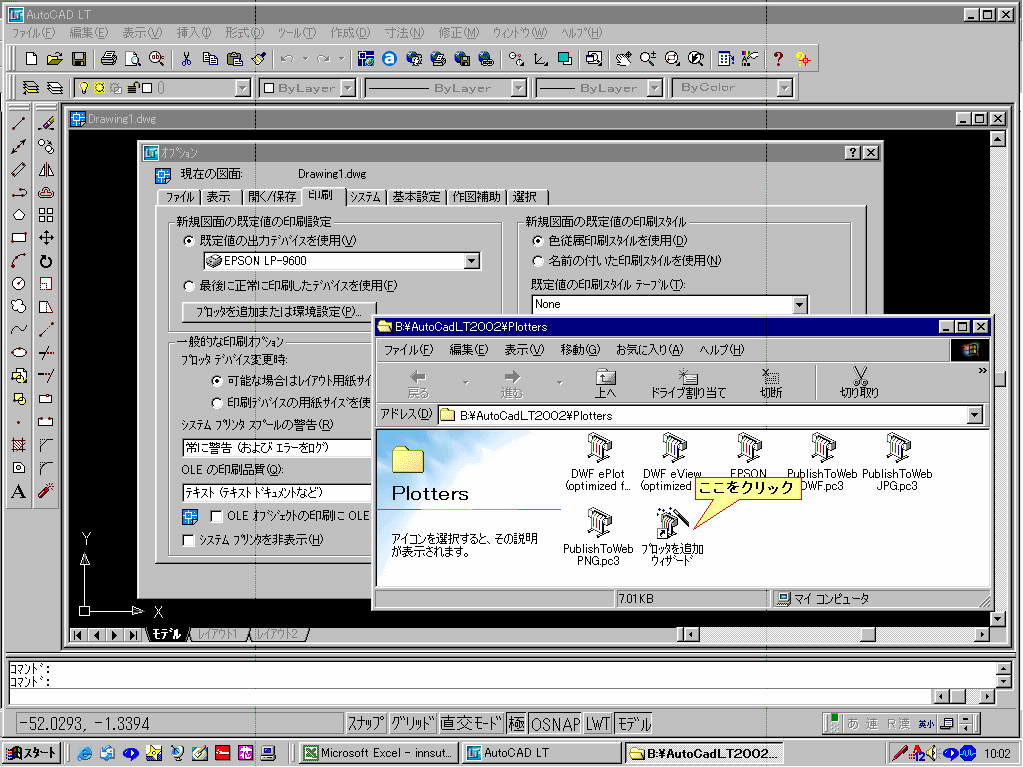1023x767 pixels.
Task: Open Microsoft Excel from the taskbar
Action: coord(379,753)
